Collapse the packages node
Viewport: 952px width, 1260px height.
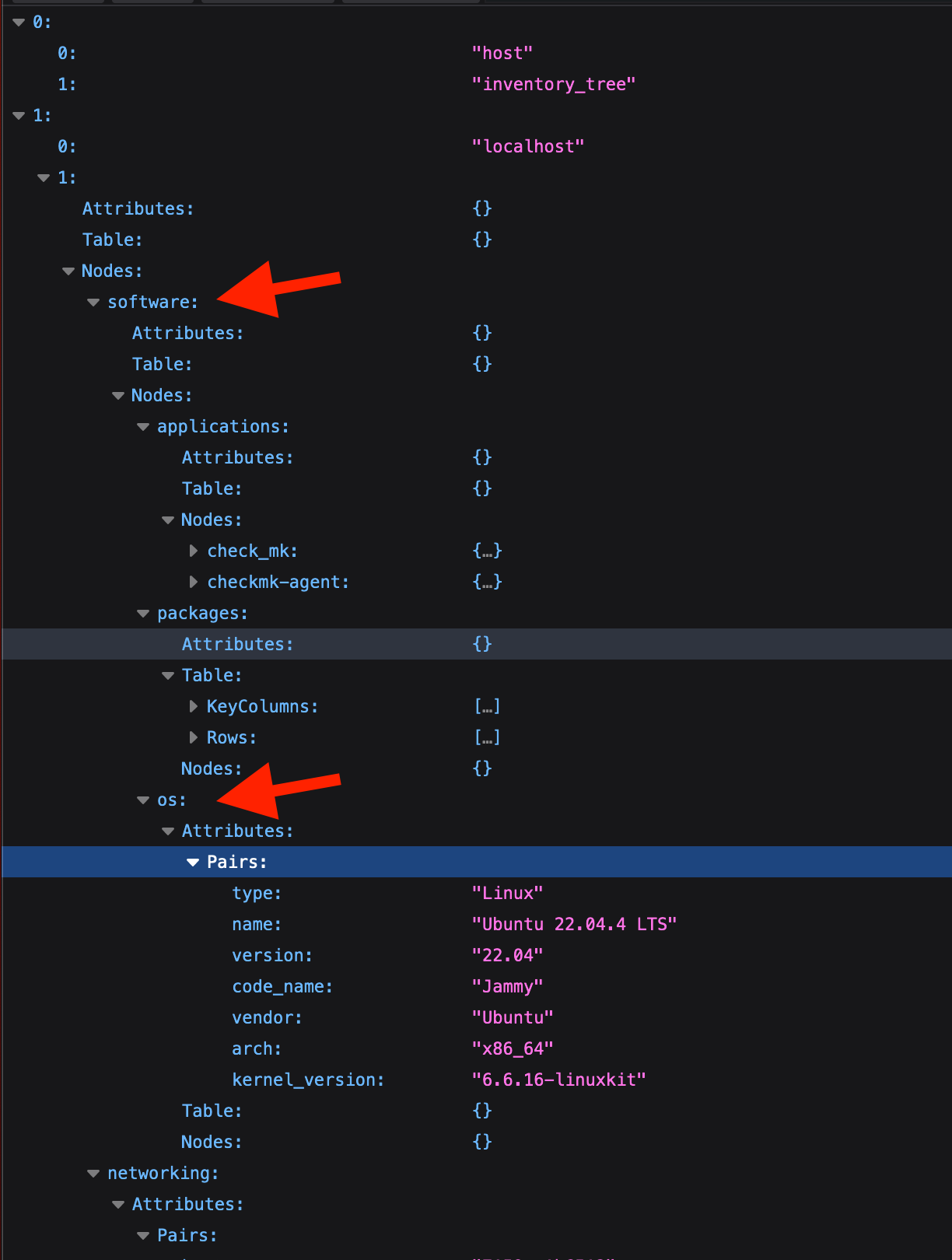coord(143,614)
